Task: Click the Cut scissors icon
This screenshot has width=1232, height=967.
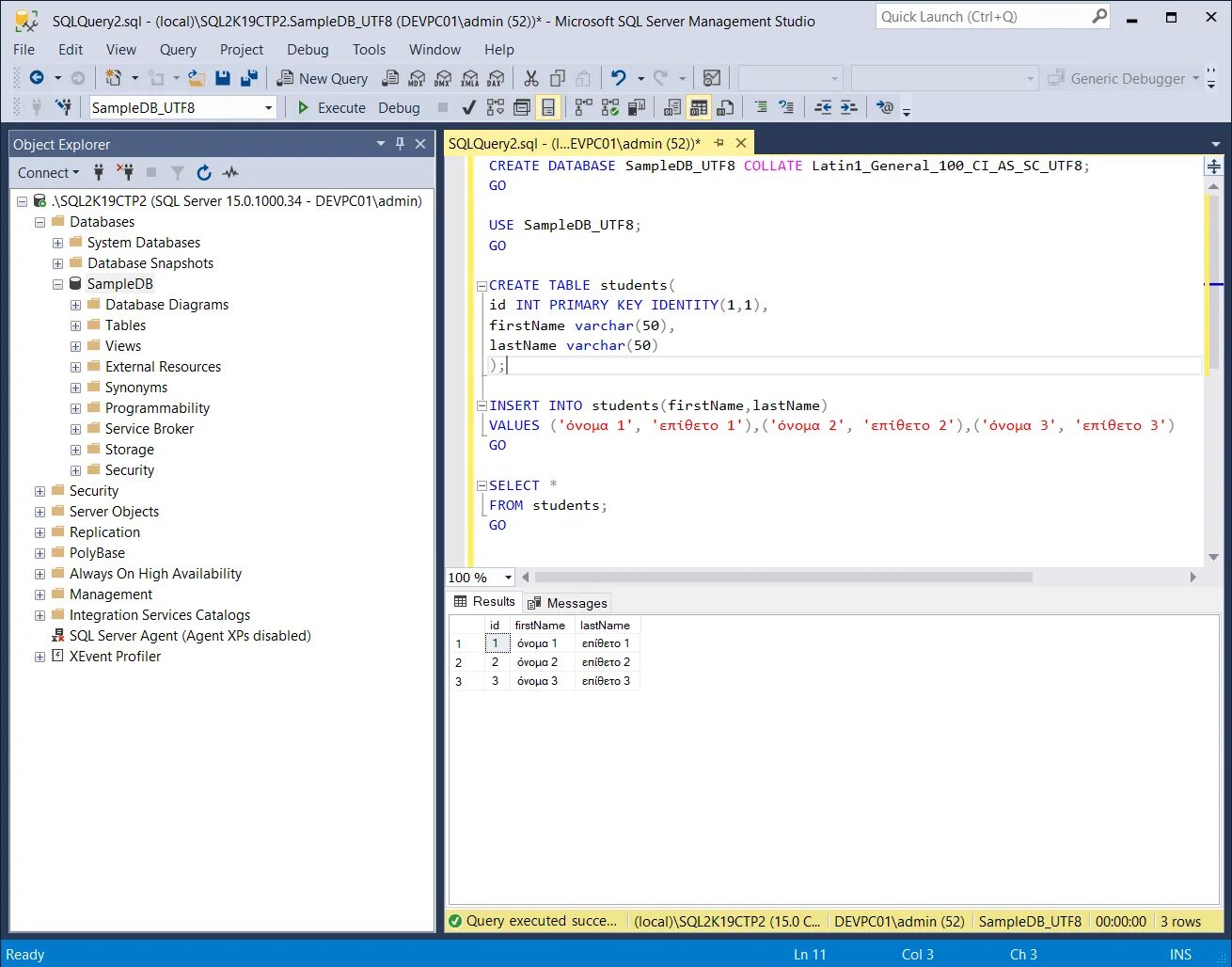Action: (531, 78)
